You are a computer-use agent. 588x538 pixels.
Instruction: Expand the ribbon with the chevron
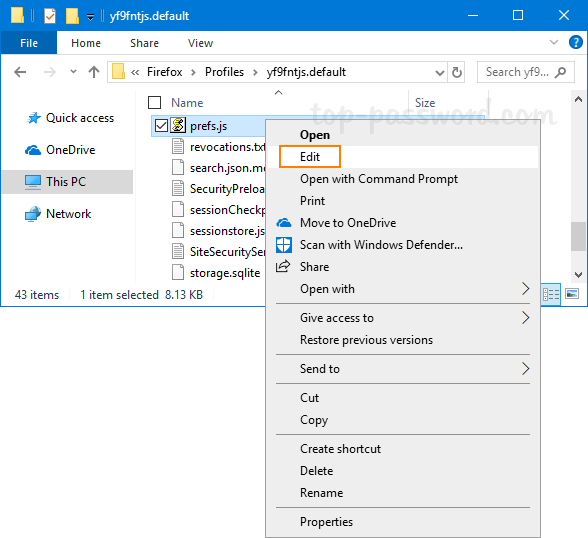pos(554,42)
